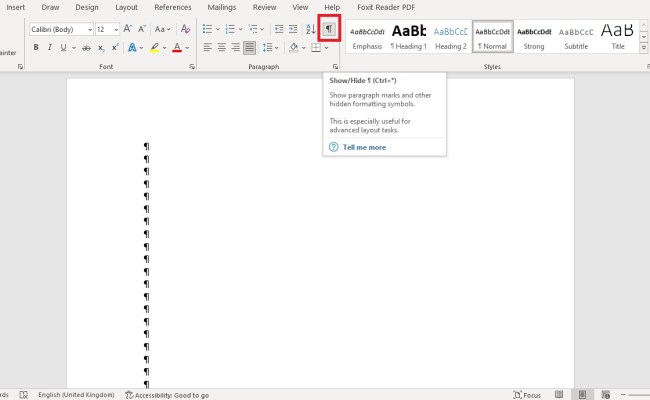Open Foxit Reader PDF tab
The width and height of the screenshot is (650, 400).
click(x=386, y=7)
